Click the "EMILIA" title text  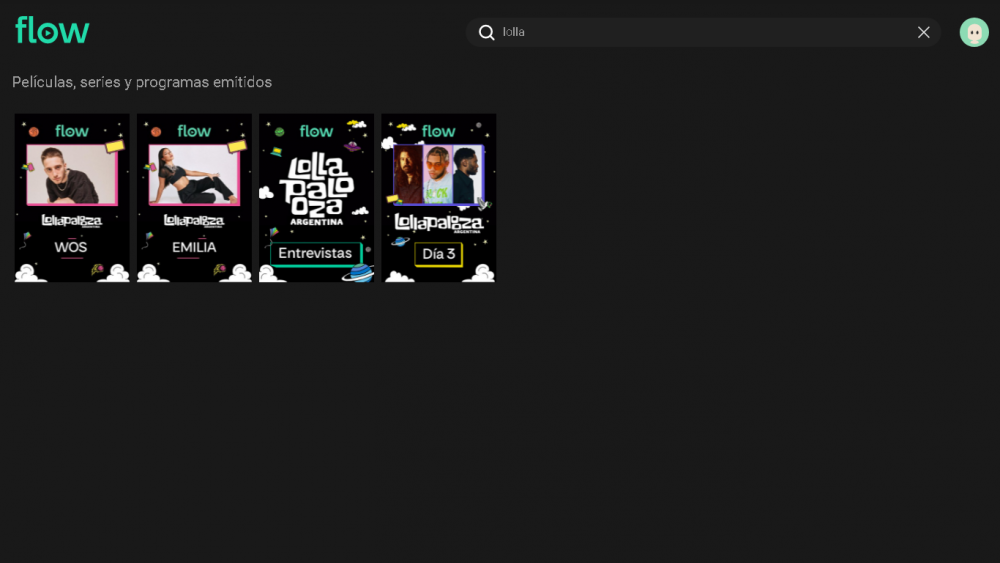(x=194, y=247)
